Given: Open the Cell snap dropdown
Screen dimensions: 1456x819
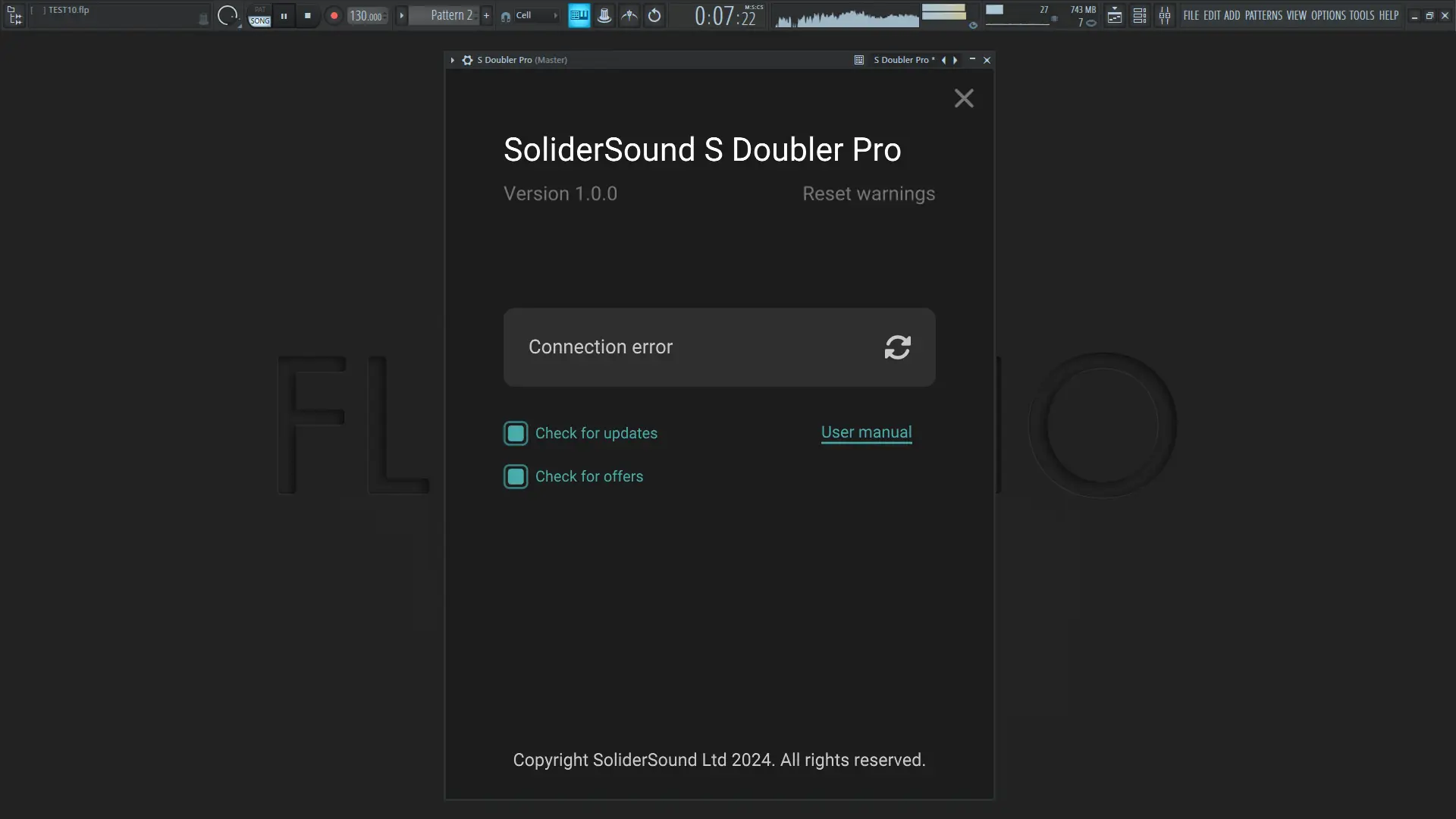Looking at the screenshot, I should point(531,15).
